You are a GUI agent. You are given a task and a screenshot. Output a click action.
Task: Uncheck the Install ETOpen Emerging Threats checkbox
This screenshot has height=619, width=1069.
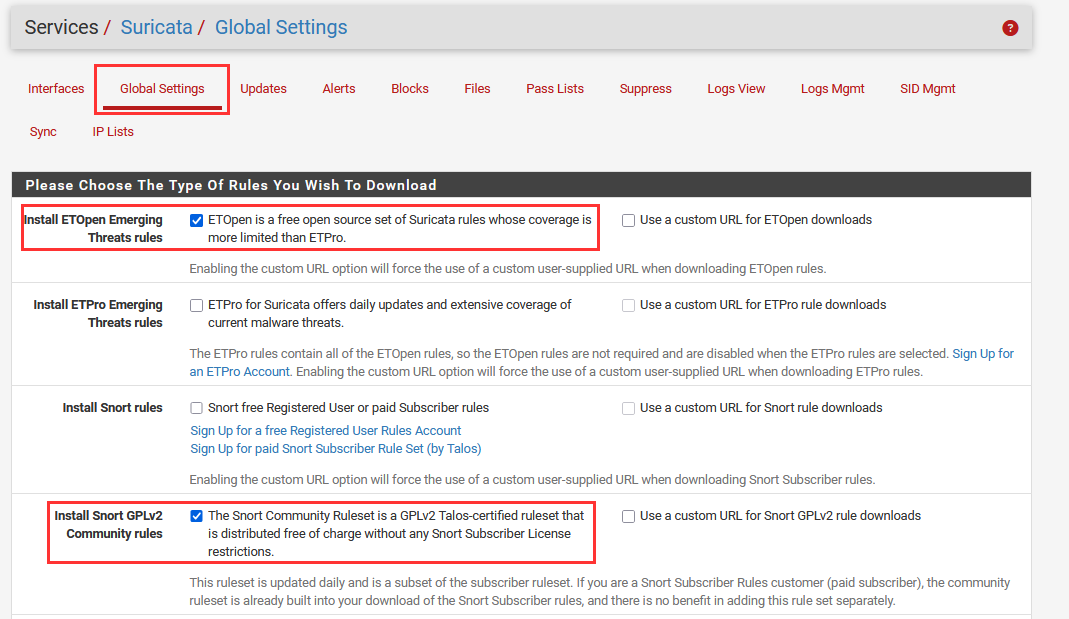click(197, 220)
